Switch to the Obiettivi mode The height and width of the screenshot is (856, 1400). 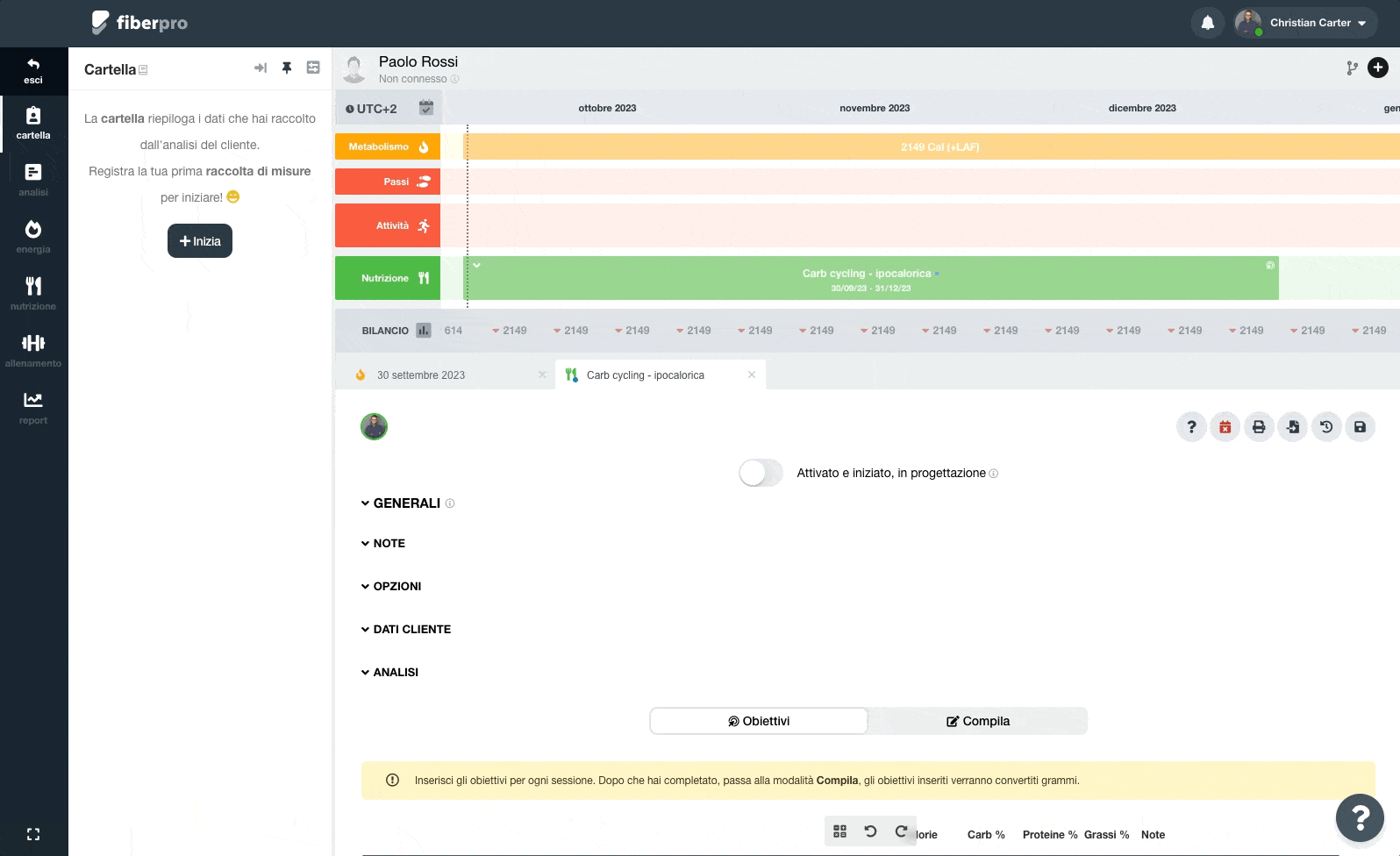tap(759, 721)
